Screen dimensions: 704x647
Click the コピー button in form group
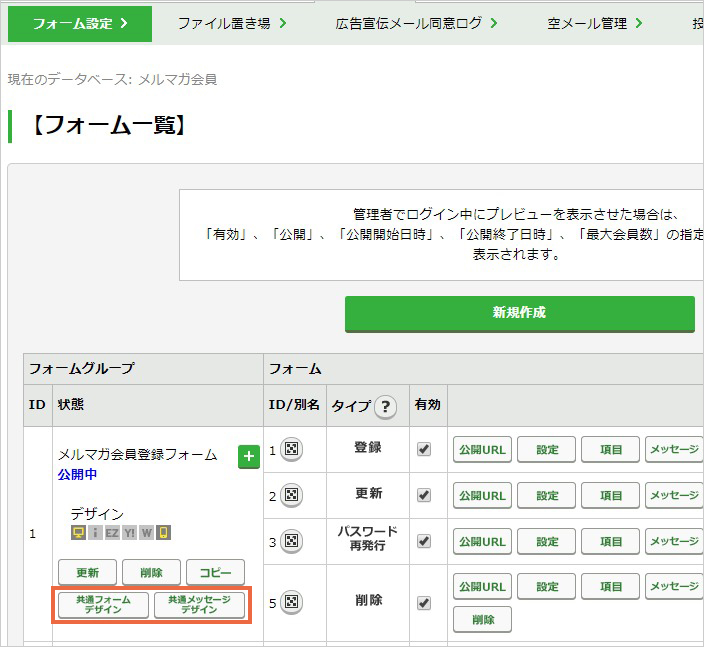(x=216, y=572)
